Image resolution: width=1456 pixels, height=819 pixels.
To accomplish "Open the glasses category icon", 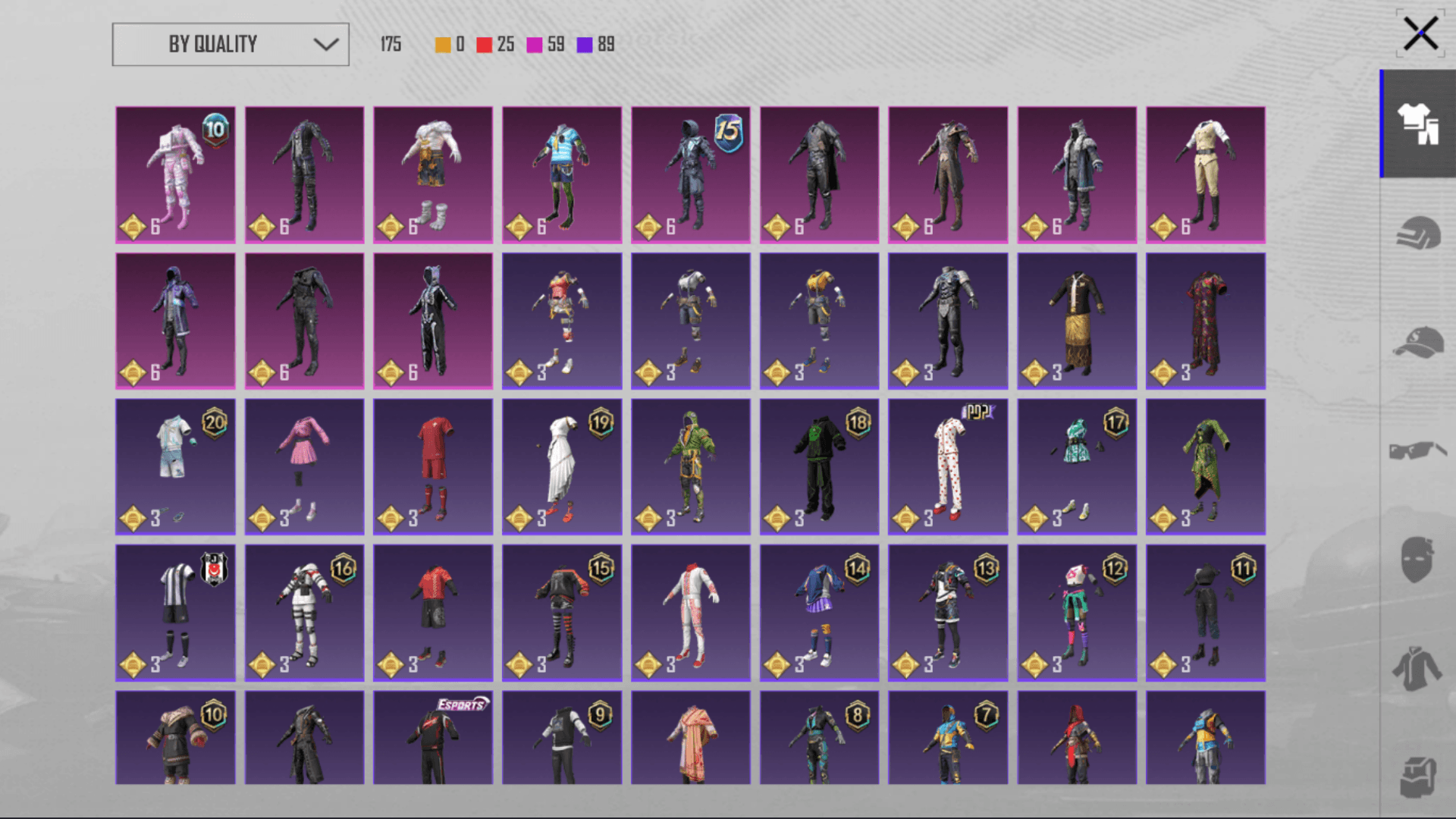I will (x=1417, y=451).
